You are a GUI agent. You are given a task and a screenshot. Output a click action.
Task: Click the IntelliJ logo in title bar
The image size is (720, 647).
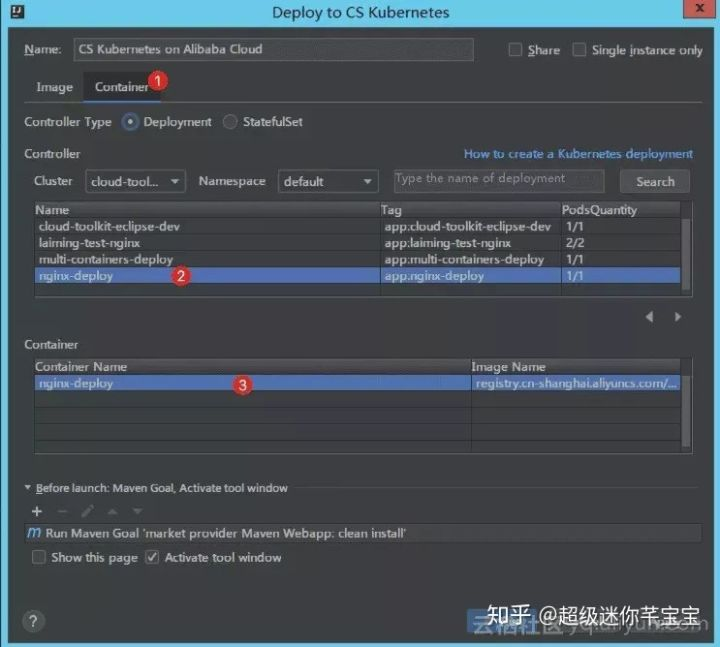pyautogui.click(x=17, y=11)
